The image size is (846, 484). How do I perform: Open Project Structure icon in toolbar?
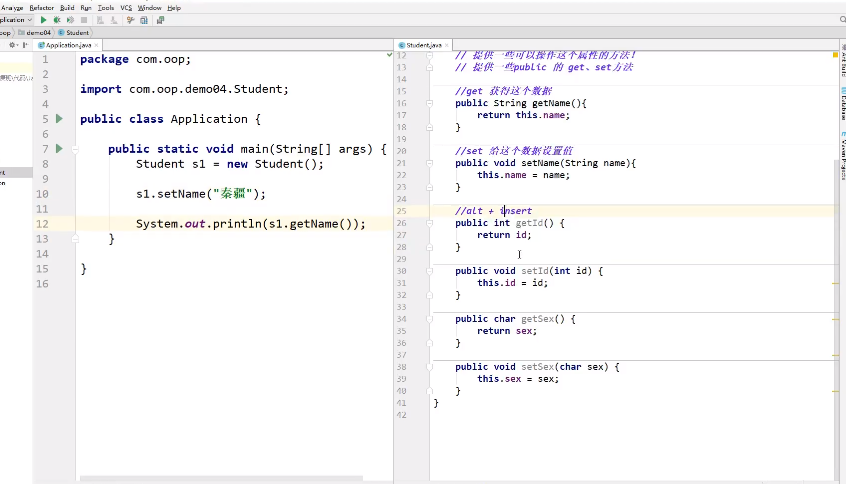click(x=144, y=20)
